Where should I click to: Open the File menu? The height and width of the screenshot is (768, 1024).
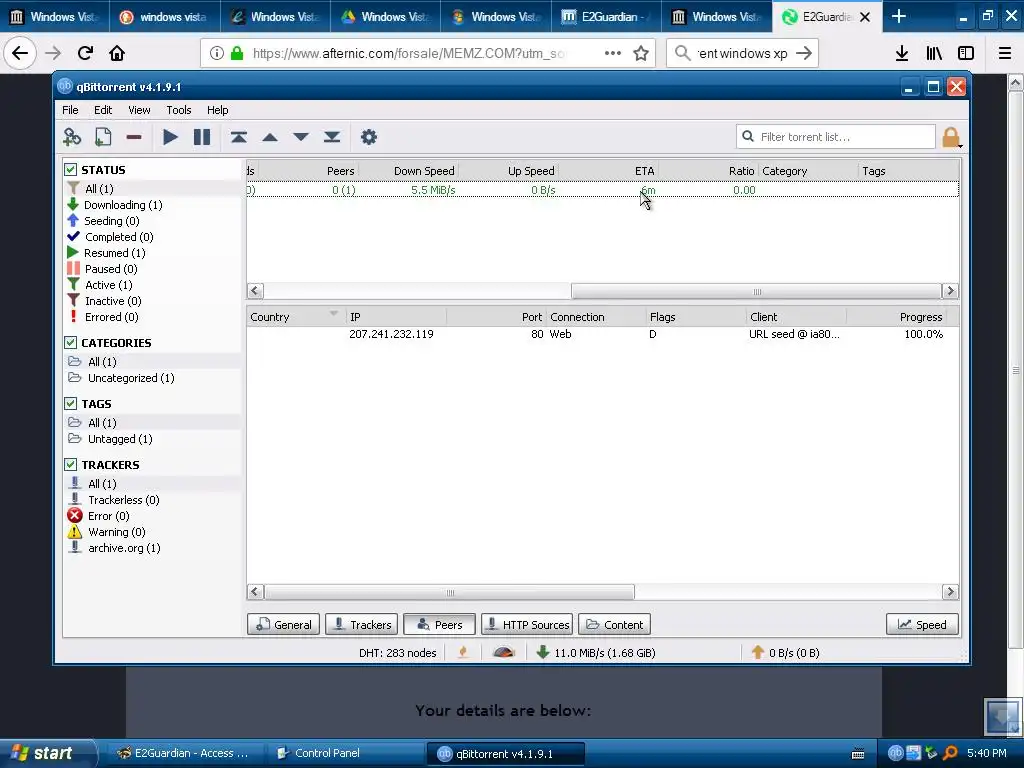click(70, 110)
